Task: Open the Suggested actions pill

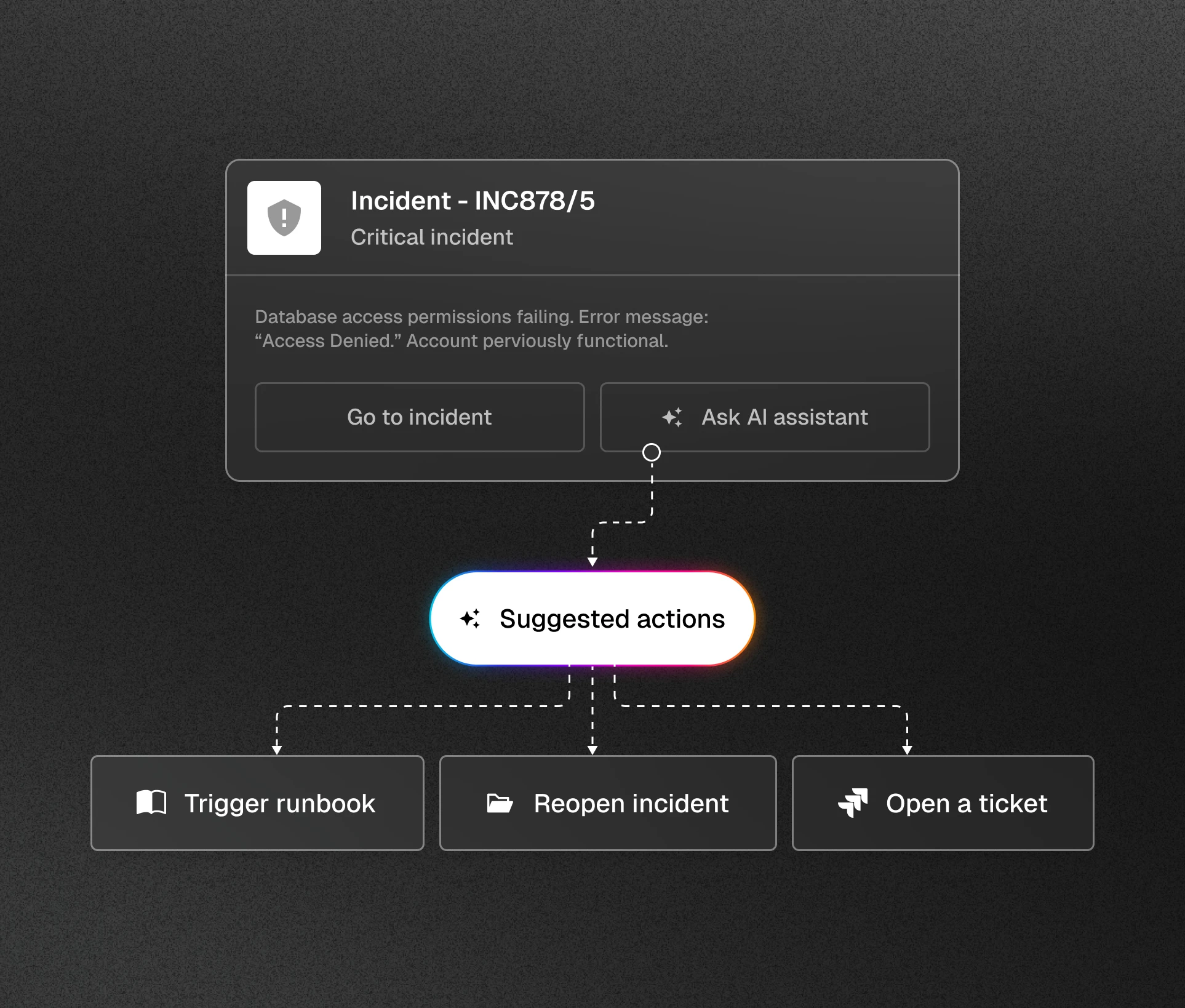Action: tap(592, 618)
